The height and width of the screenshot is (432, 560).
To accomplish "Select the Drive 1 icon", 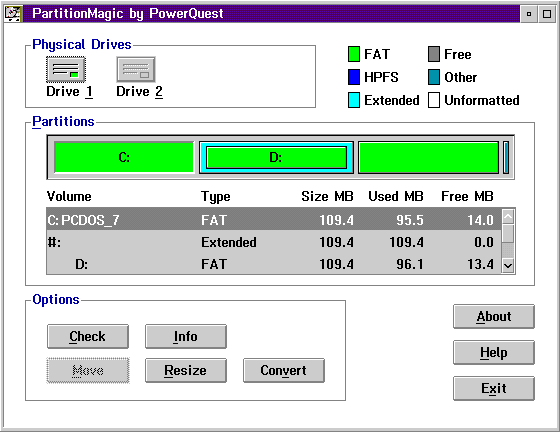I will (x=66, y=69).
